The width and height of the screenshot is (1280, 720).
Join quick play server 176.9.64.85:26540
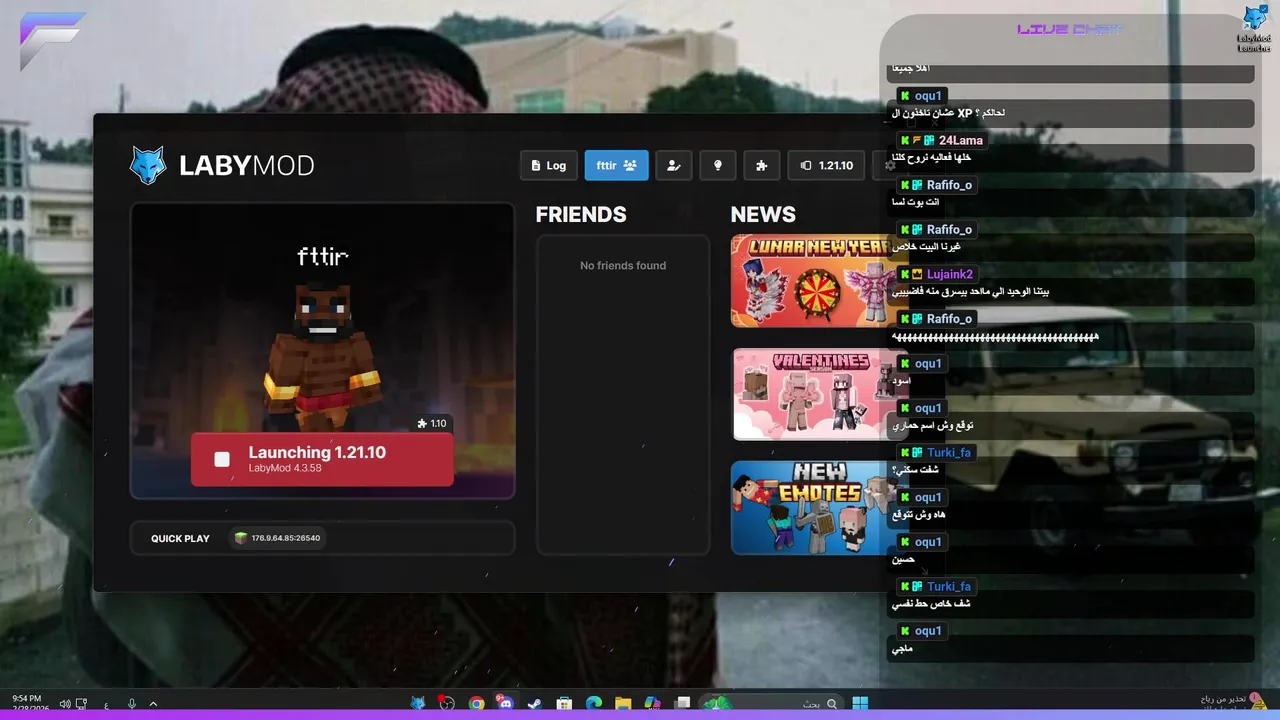pyautogui.click(x=277, y=538)
